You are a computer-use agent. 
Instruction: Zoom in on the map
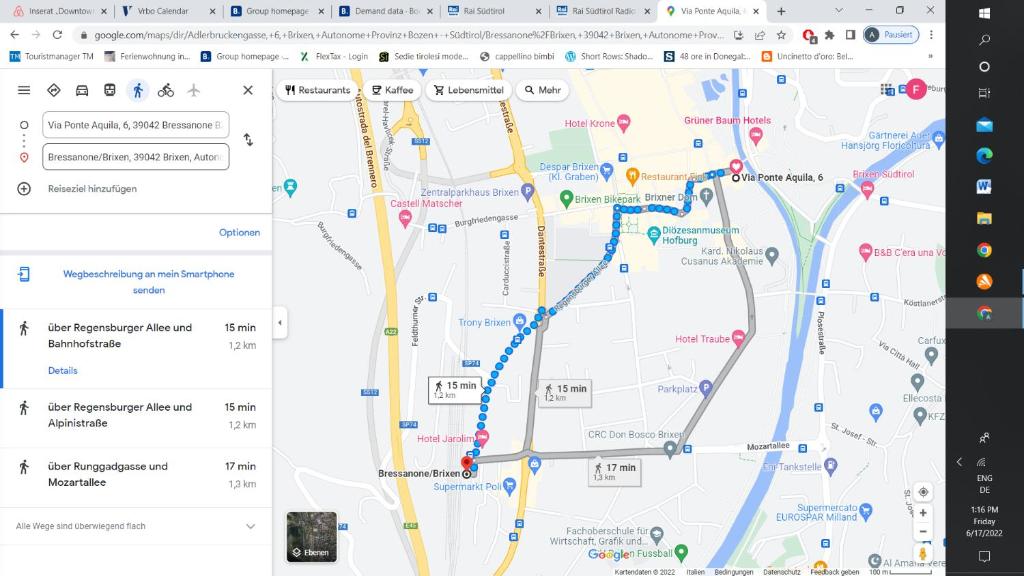923,513
